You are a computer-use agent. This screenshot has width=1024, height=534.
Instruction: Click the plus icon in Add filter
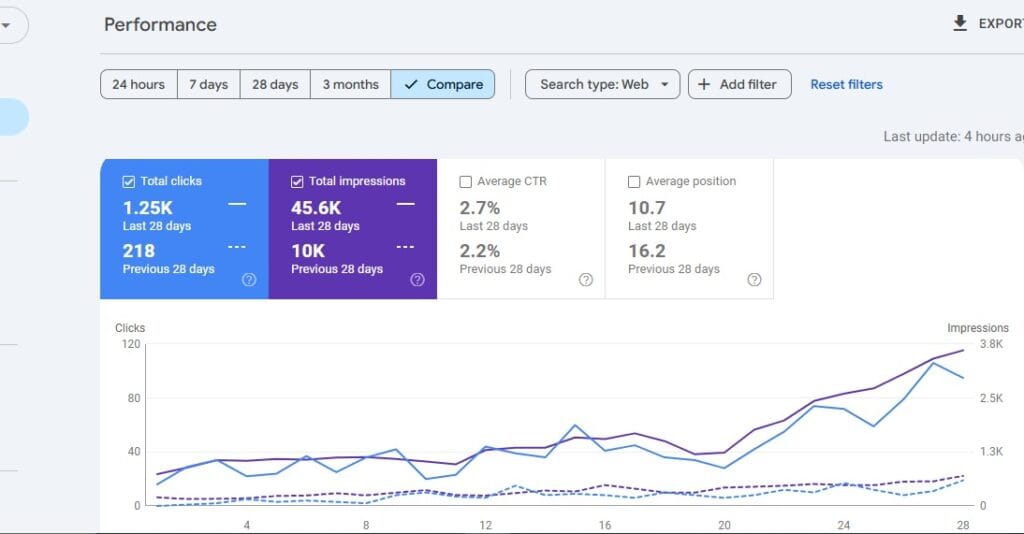tap(704, 85)
